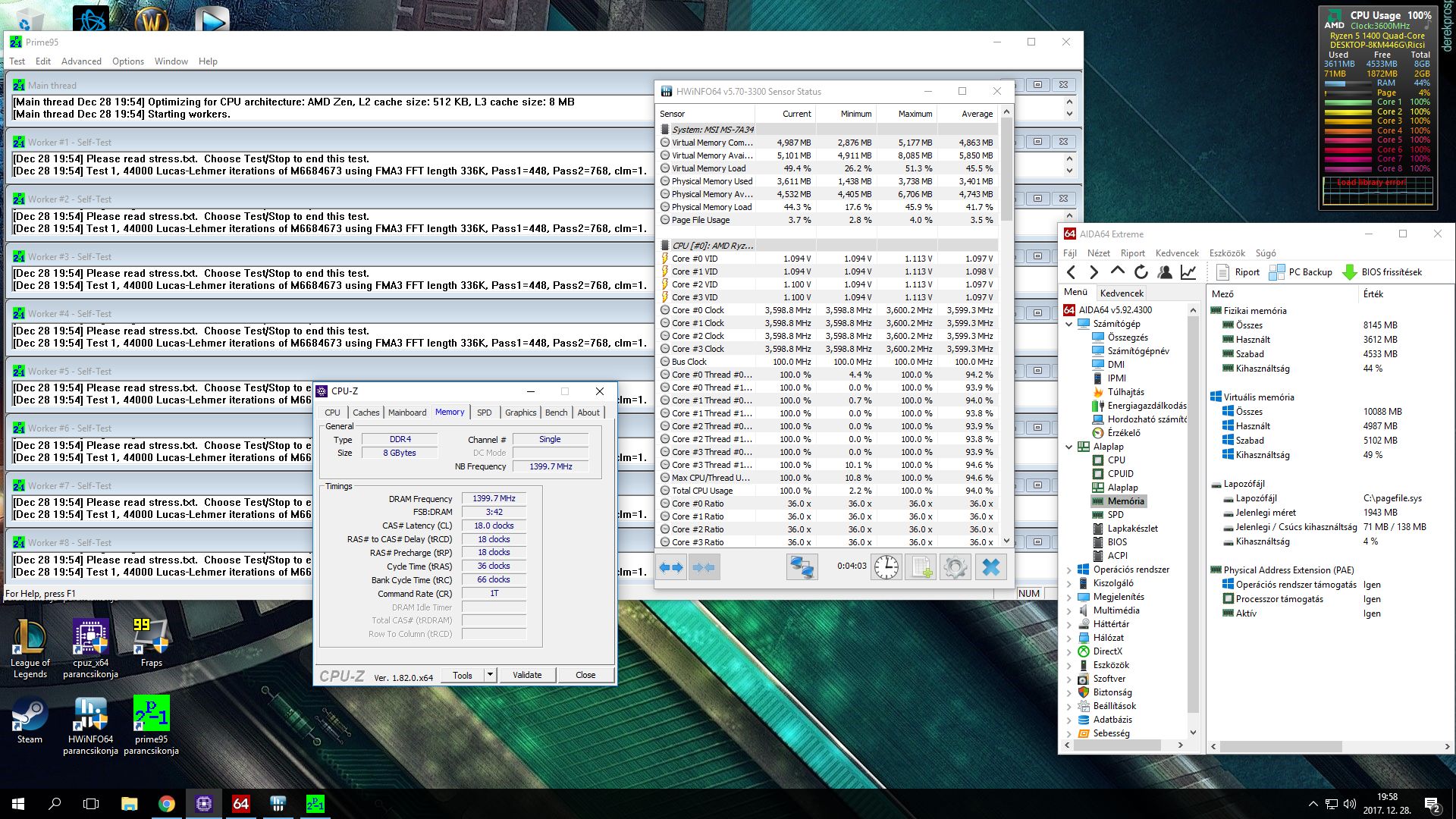Select the cpuz_x64 parancsikonja desktop icon
The image size is (1456, 819).
tap(90, 648)
